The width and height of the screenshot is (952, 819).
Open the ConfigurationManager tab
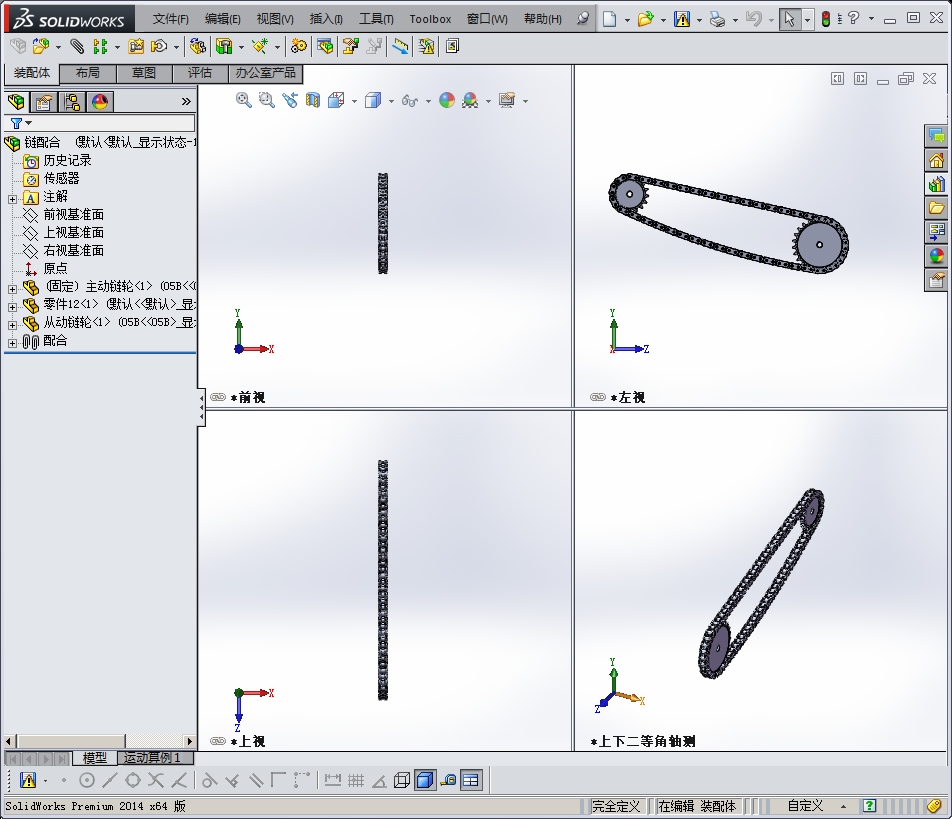72,101
